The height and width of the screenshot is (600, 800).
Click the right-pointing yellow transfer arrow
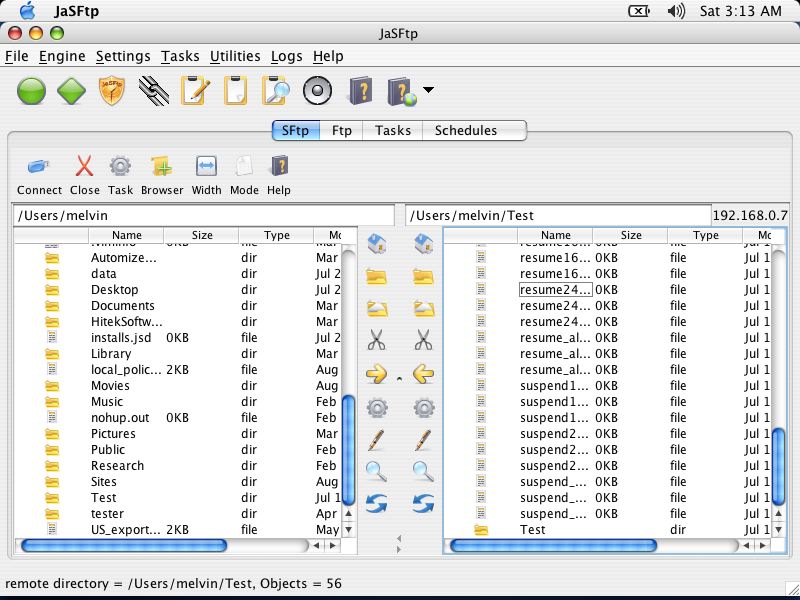click(377, 374)
